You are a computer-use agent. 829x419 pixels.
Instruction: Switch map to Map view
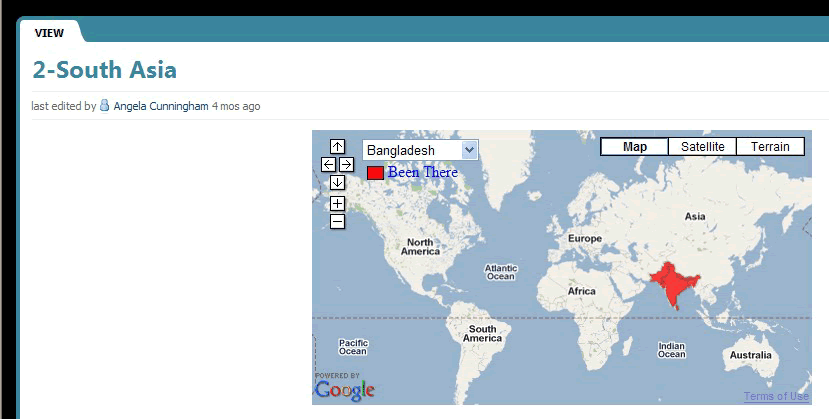tap(634, 146)
